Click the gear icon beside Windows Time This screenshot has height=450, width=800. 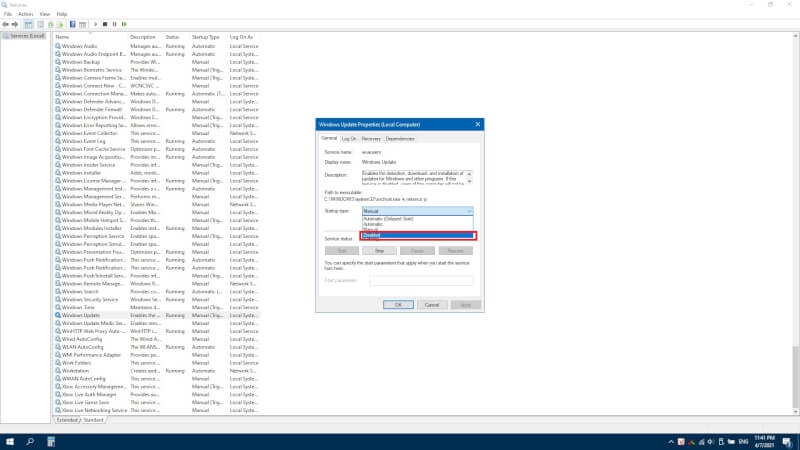pos(58,307)
